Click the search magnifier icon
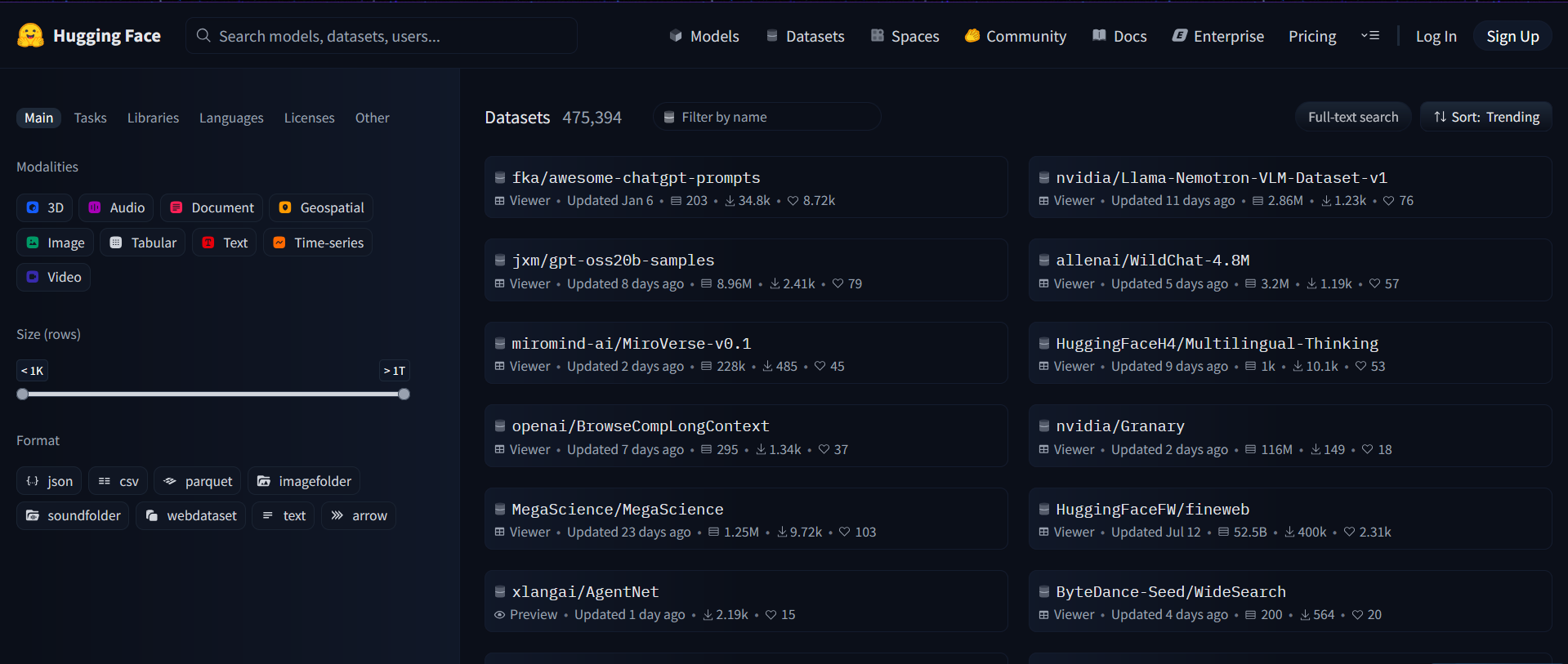1568x664 pixels. click(x=203, y=36)
